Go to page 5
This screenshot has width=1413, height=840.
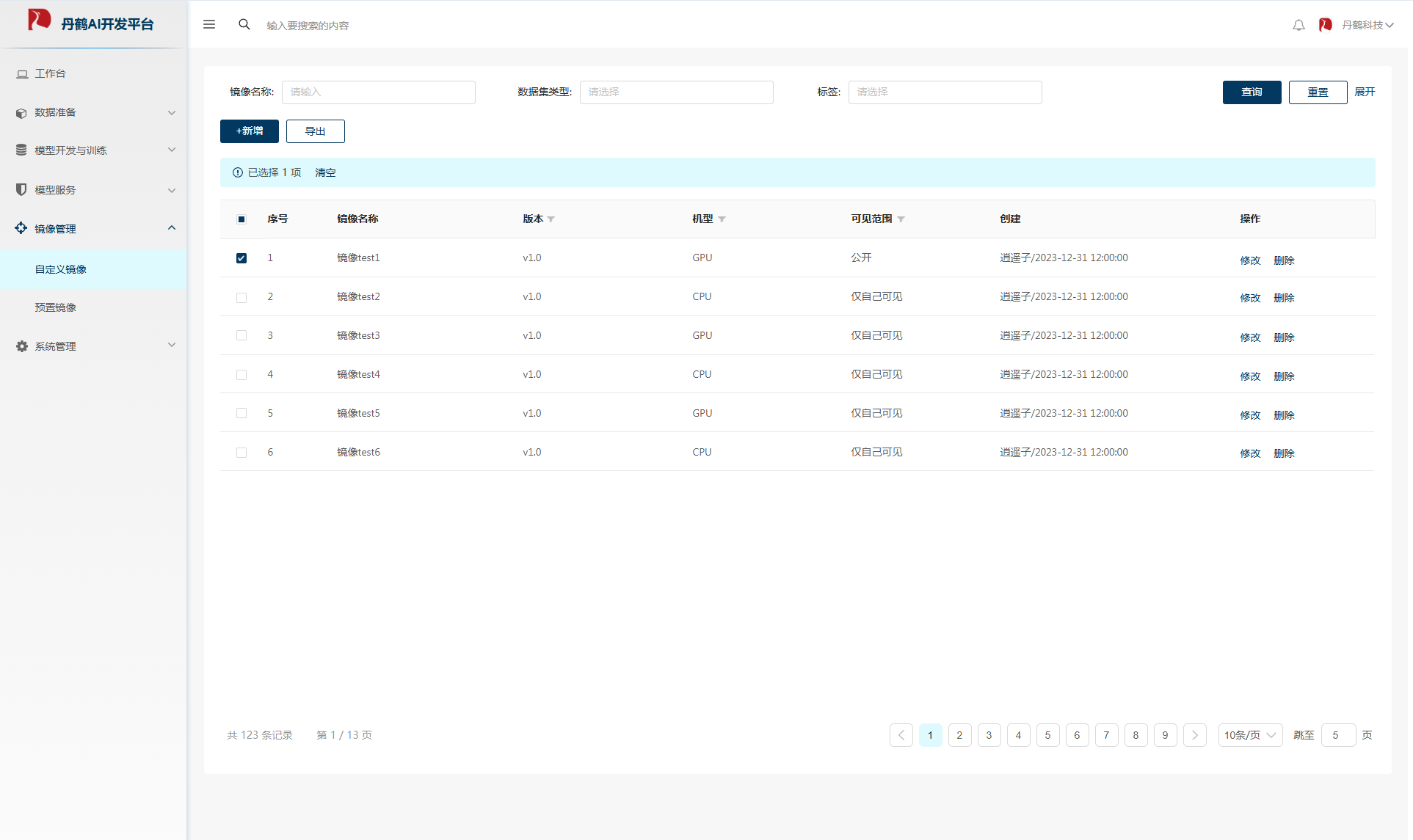click(1047, 735)
